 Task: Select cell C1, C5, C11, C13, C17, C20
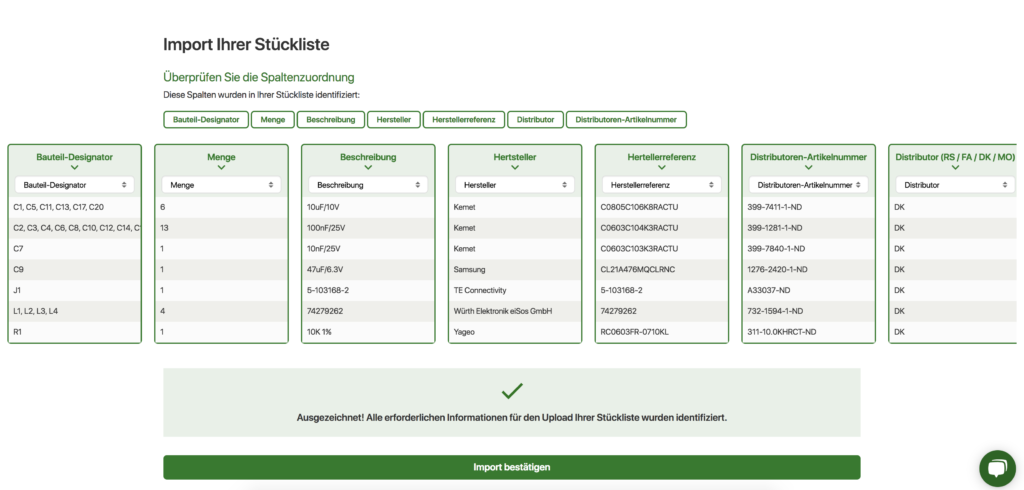(x=74, y=207)
